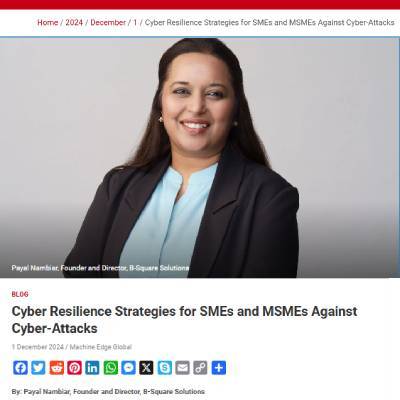Share article on Facebook
The height and width of the screenshot is (400, 400).
click(20, 368)
